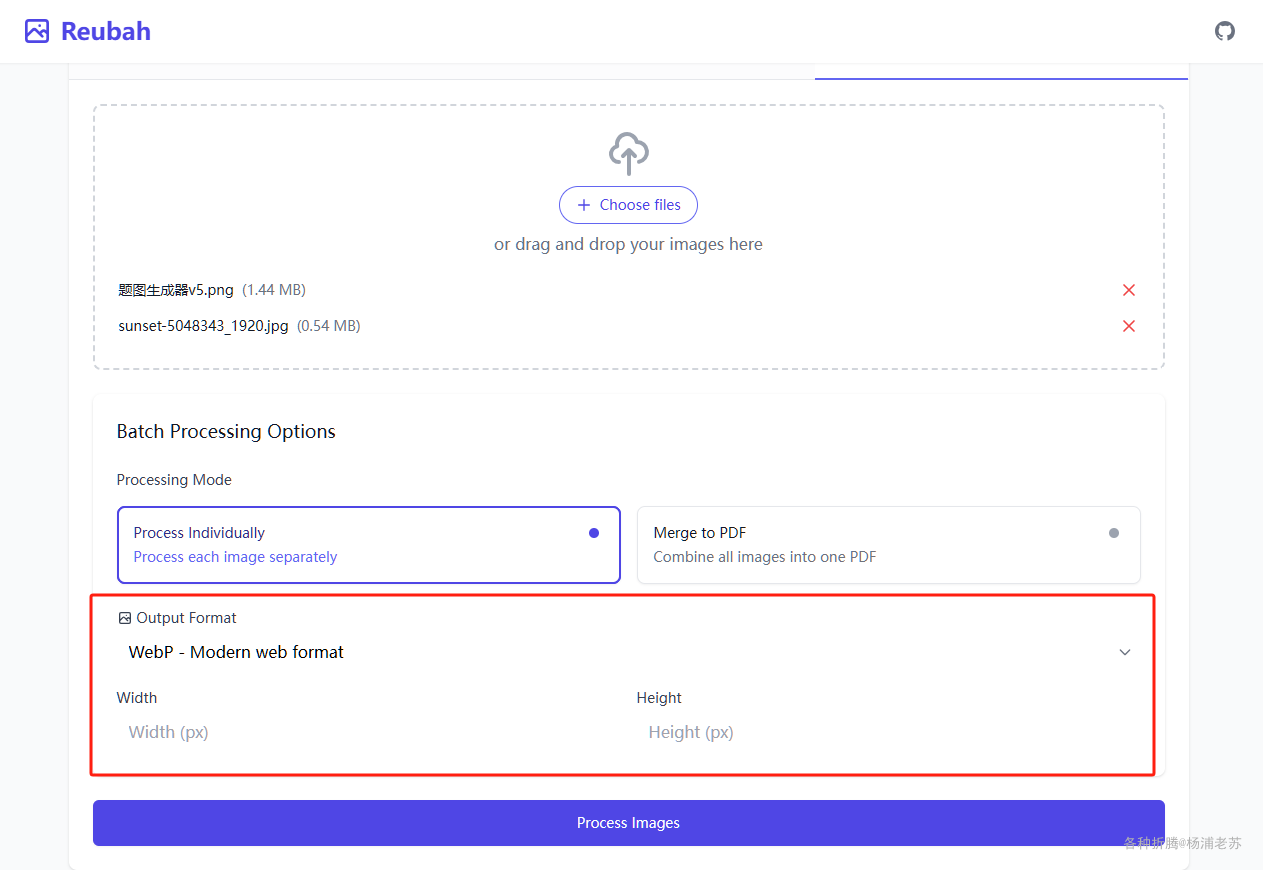The image size is (1263, 870).
Task: Click the Reubah logo icon
Action: (x=37, y=31)
